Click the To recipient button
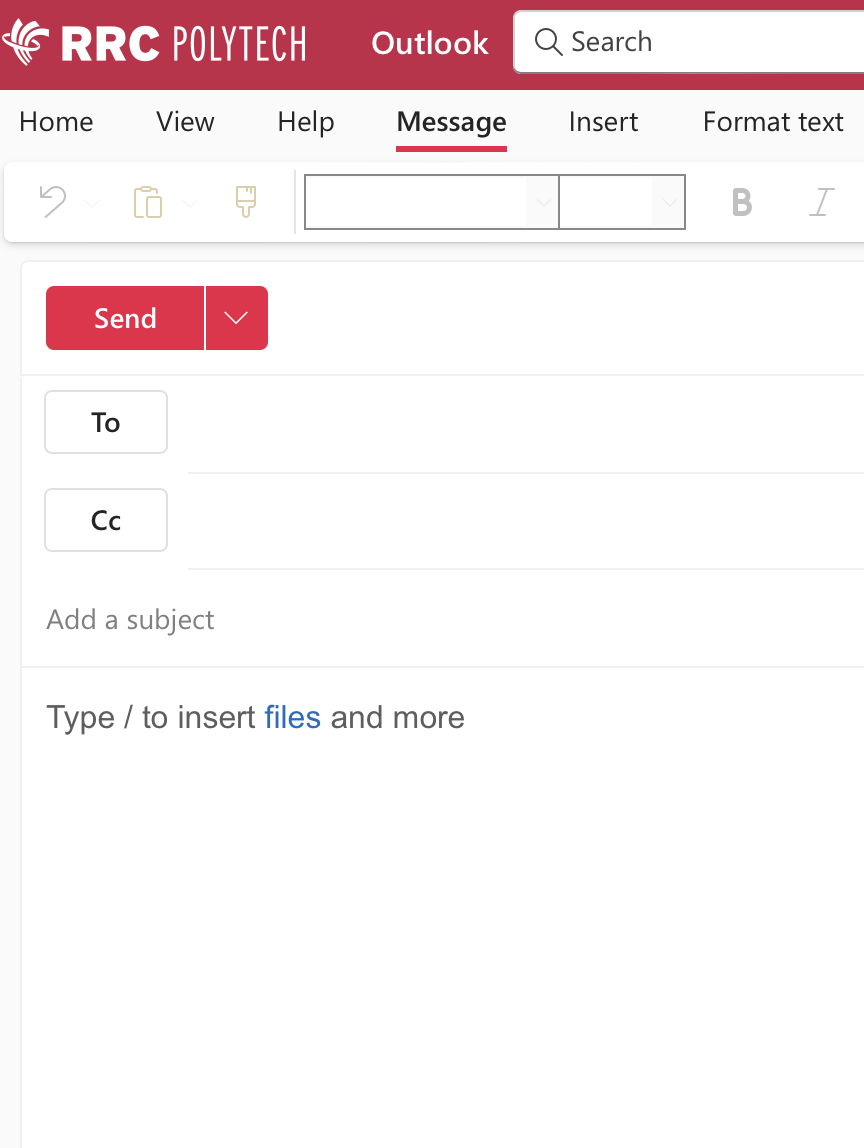This screenshot has height=1148, width=864. (105, 421)
